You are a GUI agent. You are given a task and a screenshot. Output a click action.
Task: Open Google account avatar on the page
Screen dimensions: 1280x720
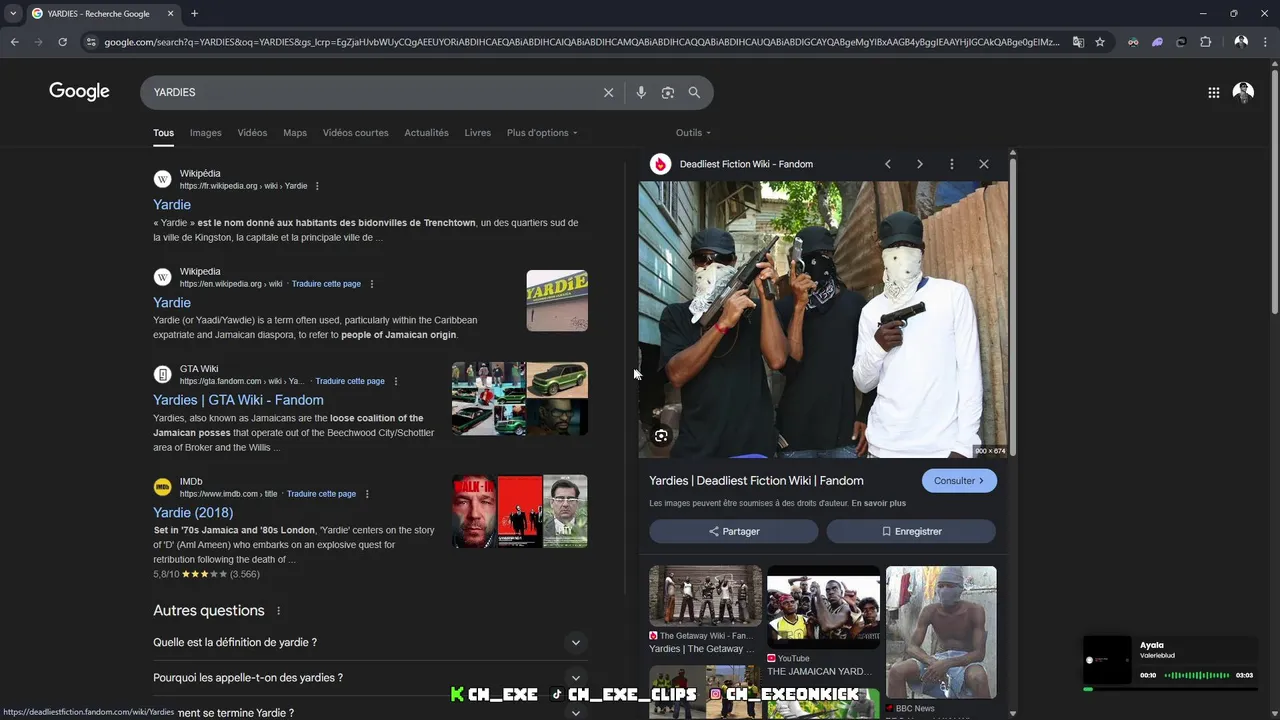[x=1243, y=92]
